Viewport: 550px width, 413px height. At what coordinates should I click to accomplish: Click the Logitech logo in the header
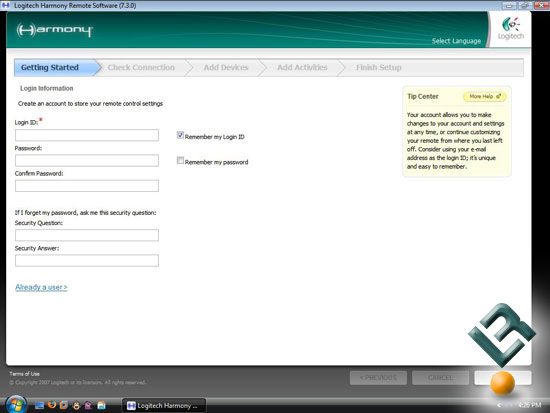[511, 28]
